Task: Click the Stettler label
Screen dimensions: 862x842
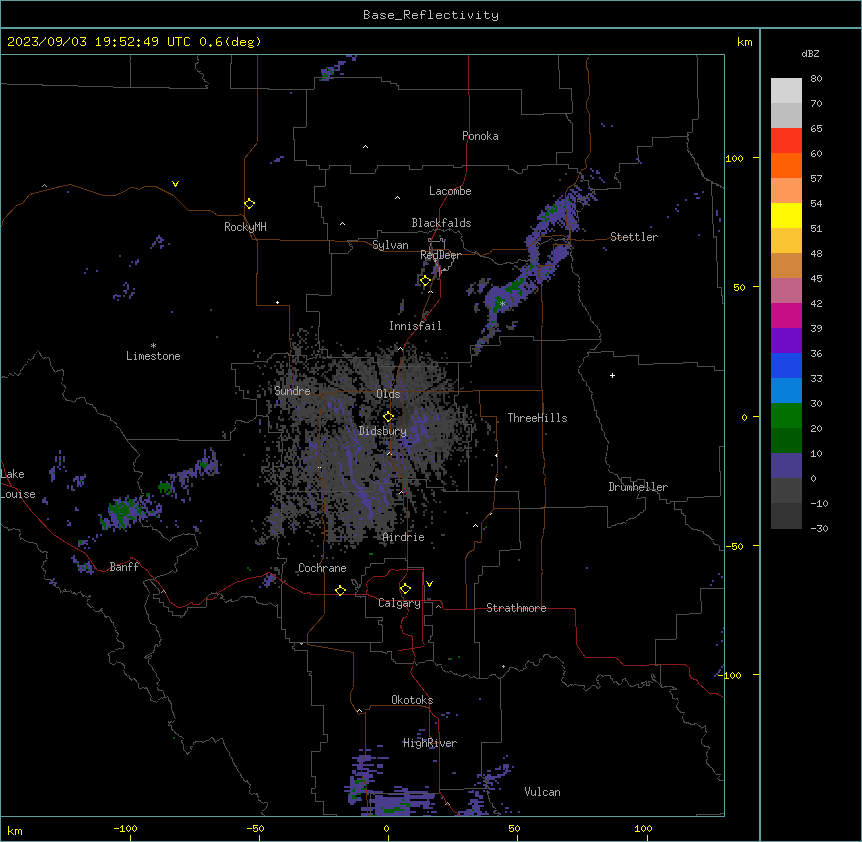Action: [634, 237]
